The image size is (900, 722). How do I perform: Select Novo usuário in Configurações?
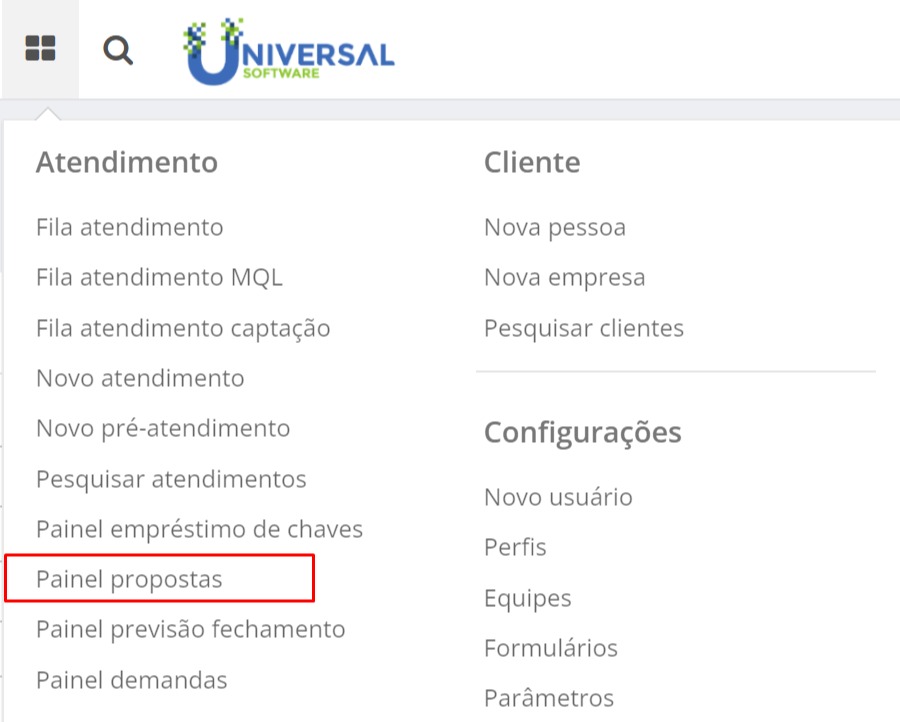[558, 497]
